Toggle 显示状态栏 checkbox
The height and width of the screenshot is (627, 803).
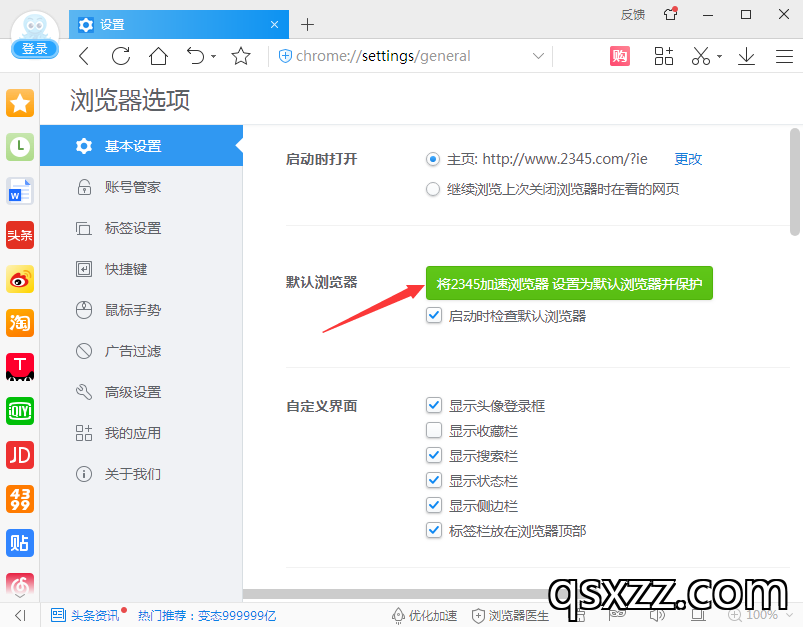tap(434, 480)
